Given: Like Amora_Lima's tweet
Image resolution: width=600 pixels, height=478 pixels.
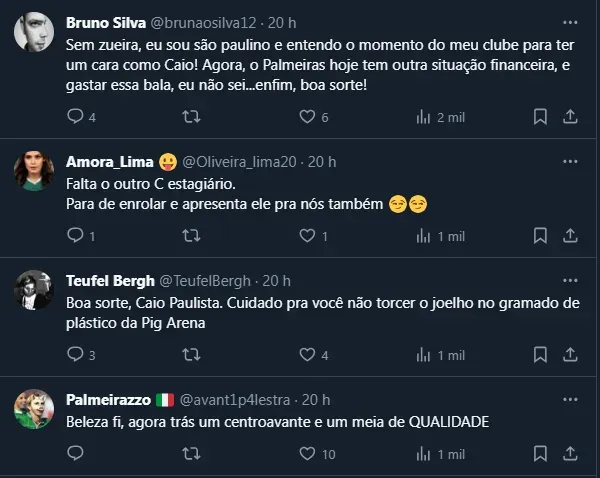Looking at the screenshot, I should [308, 236].
